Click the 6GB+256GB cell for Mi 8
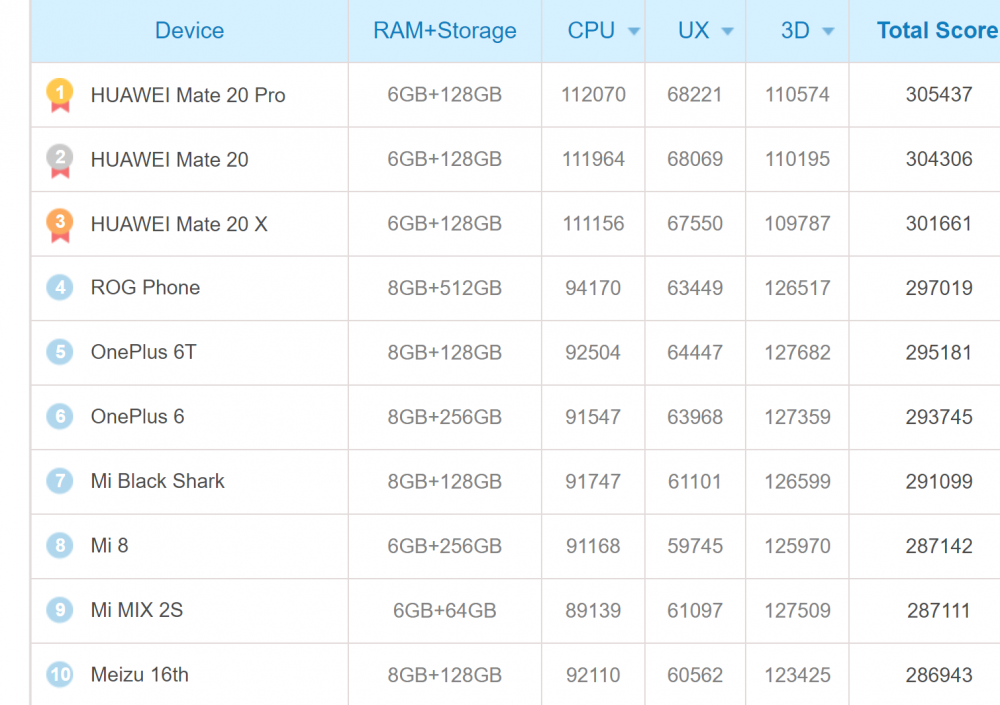1000x705 pixels. (445, 545)
